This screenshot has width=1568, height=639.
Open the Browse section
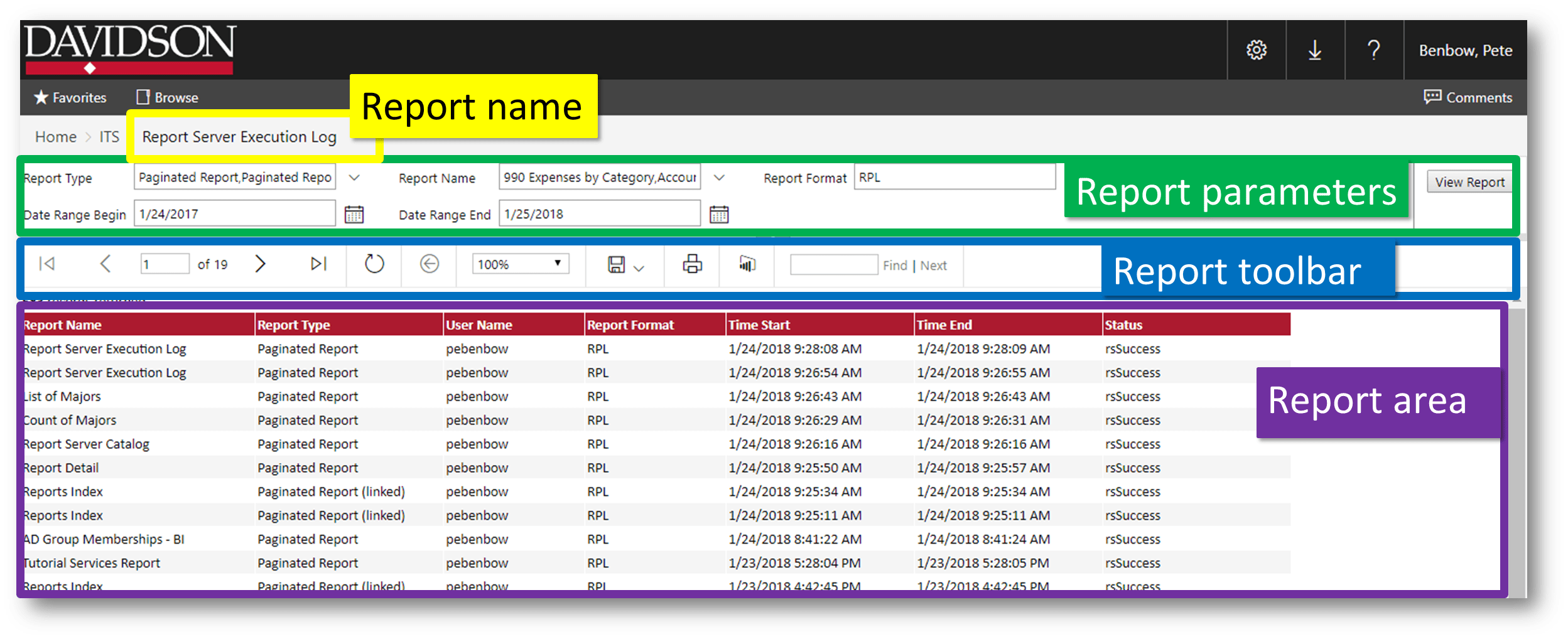tap(166, 97)
